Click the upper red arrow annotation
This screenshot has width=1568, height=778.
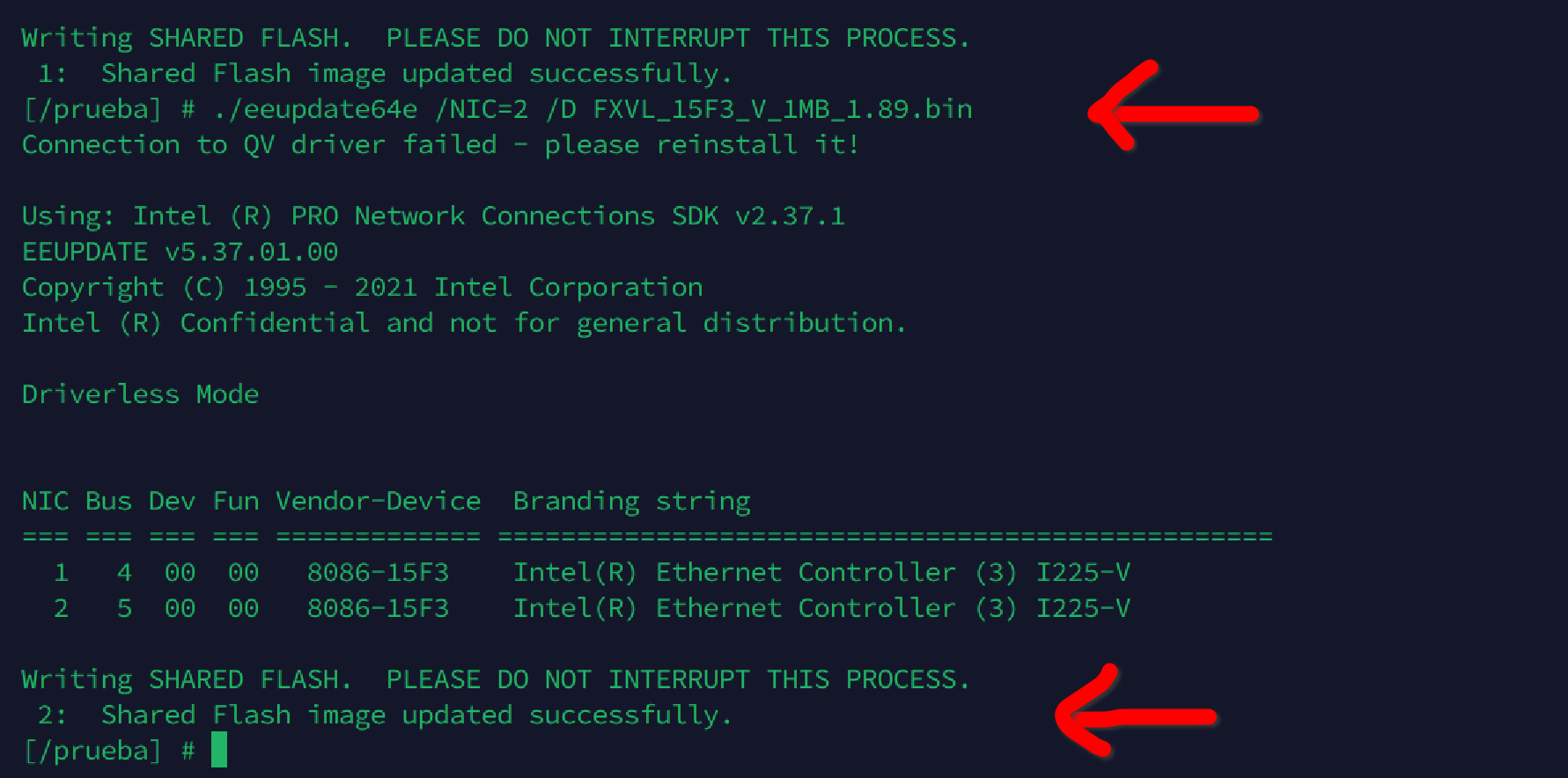pyautogui.click(x=1172, y=109)
